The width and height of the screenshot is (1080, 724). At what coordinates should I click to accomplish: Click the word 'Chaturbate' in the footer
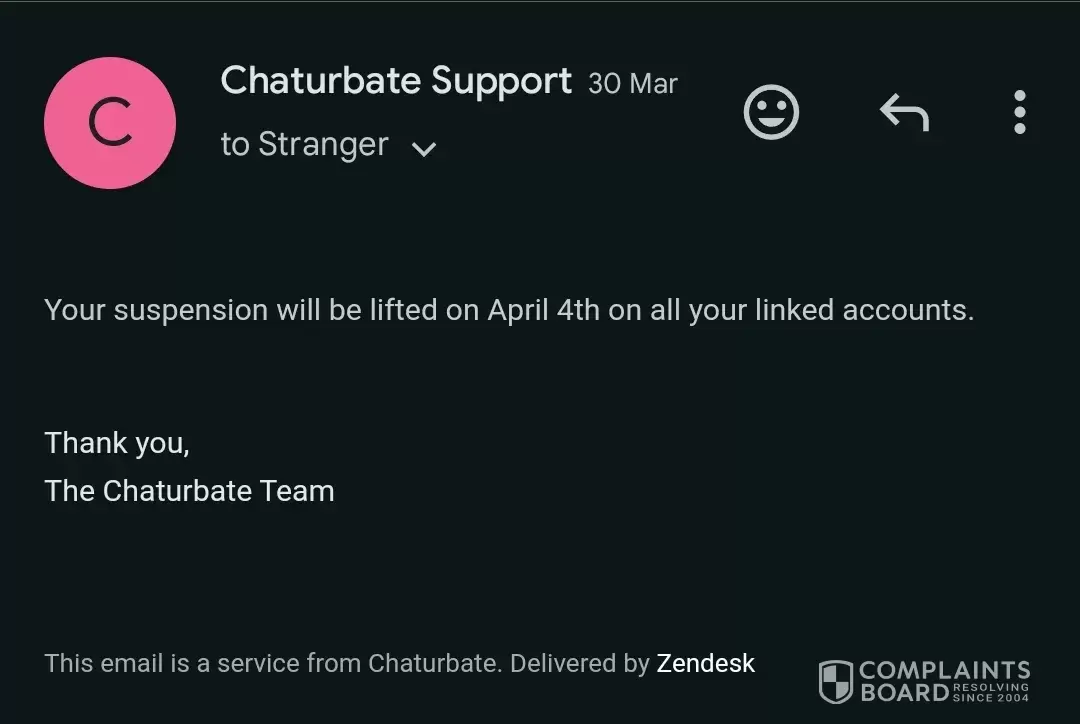(x=434, y=663)
